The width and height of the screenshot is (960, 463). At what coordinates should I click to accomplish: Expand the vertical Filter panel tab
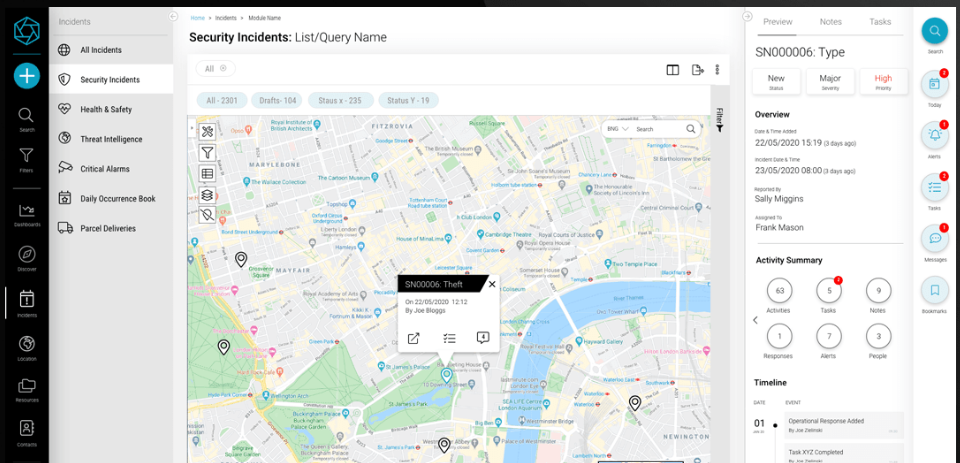tap(719, 120)
